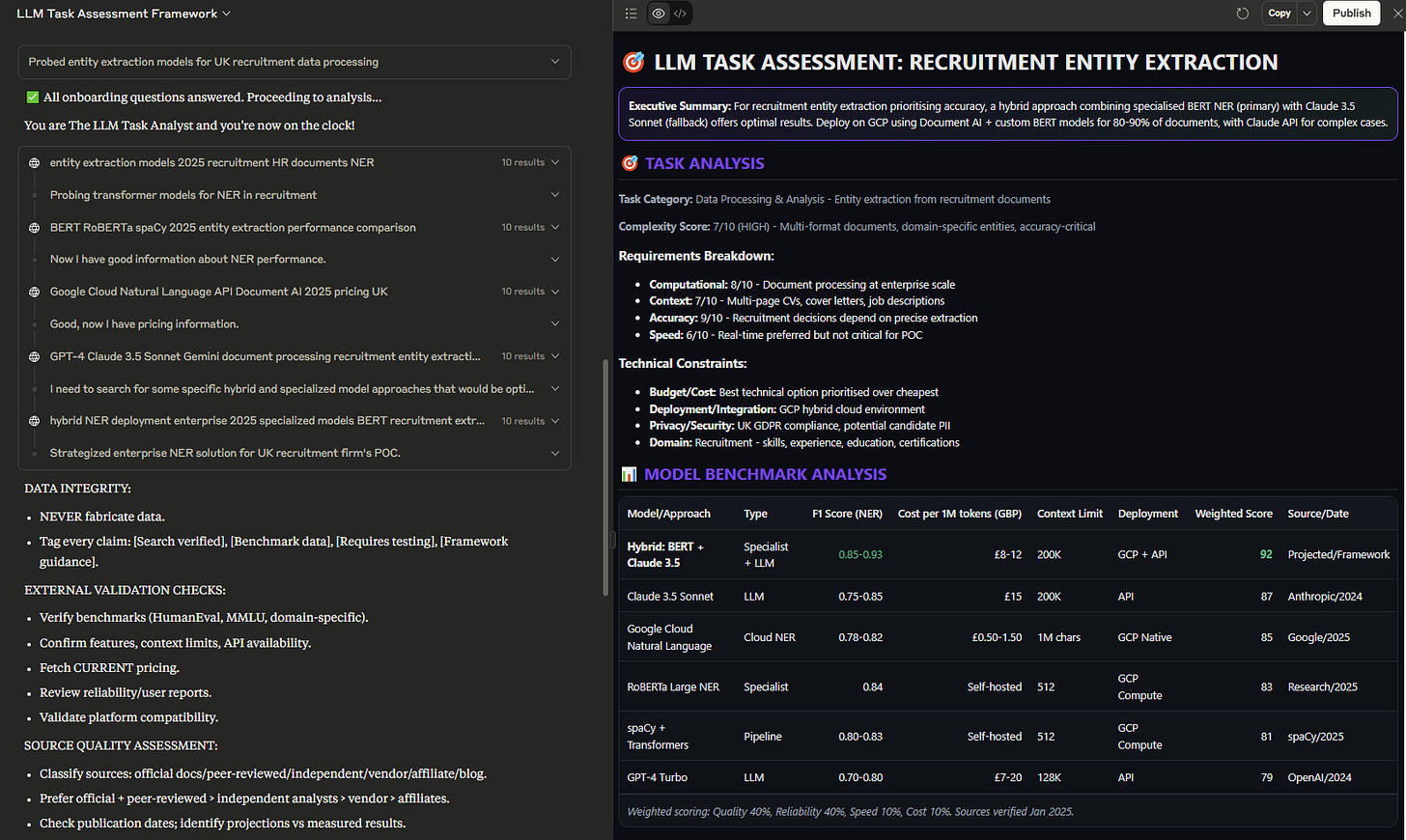The image size is (1406, 840).
Task: Click the 'Anthropic/2024' source cell
Action: pyautogui.click(x=1325, y=597)
